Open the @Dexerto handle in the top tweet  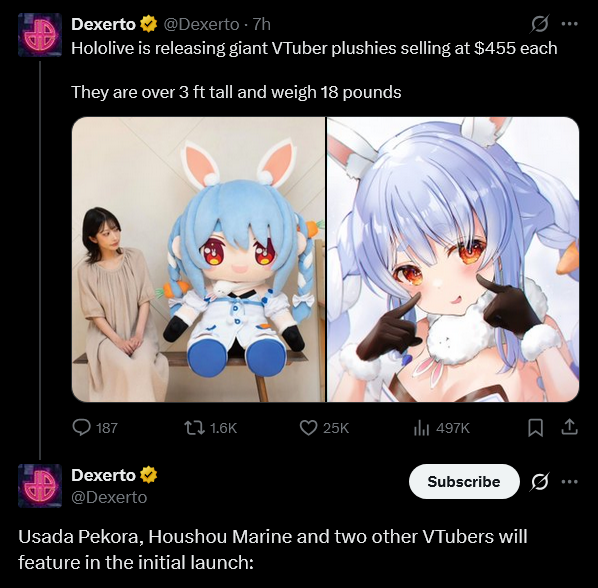(201, 24)
